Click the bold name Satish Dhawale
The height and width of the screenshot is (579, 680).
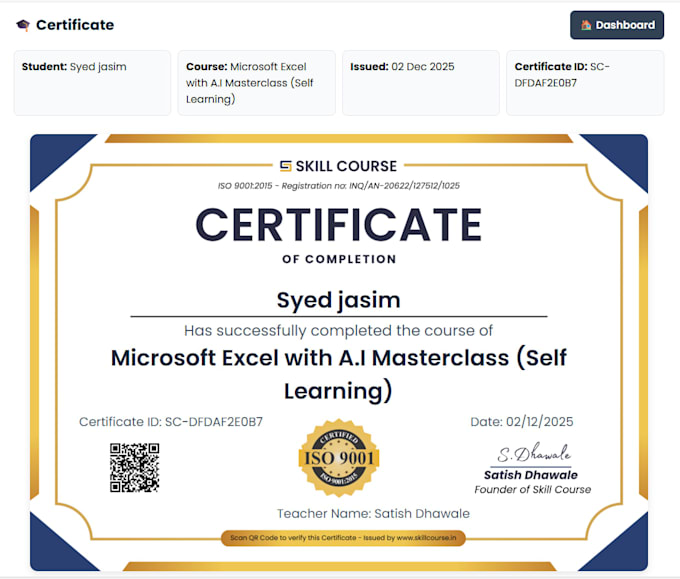531,475
